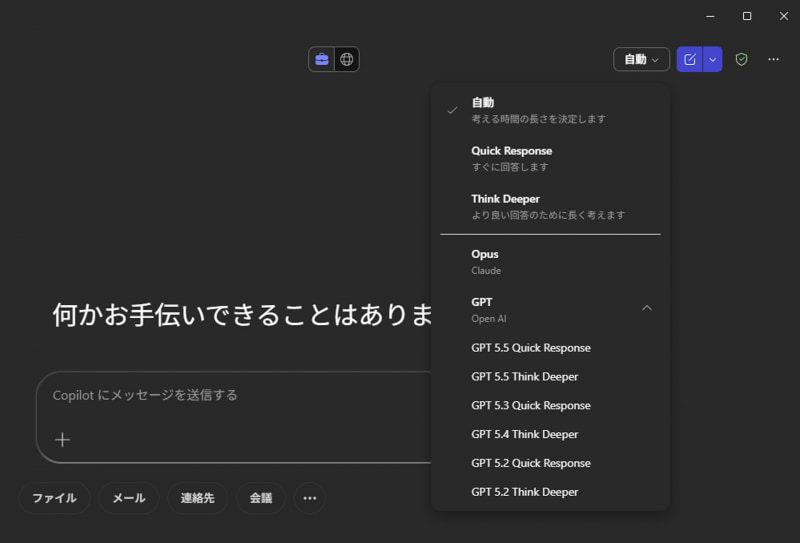This screenshot has width=800, height=543.
Task: Open the top-right more options menu
Action: click(773, 59)
